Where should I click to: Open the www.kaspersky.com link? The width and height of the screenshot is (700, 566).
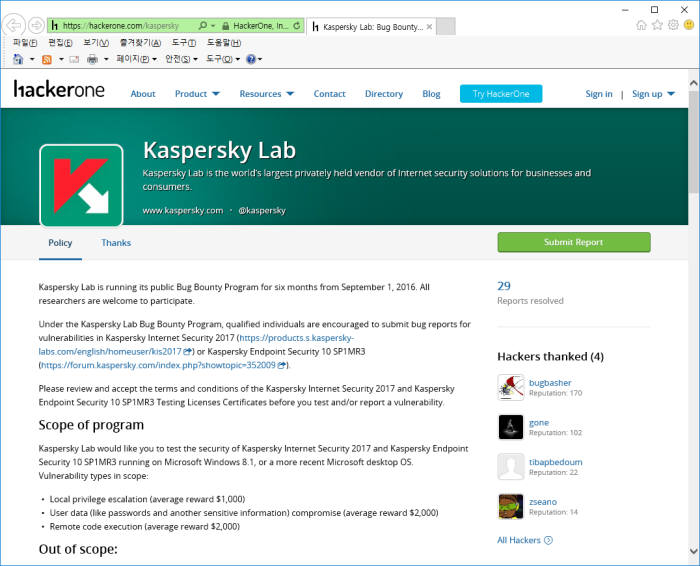183,210
